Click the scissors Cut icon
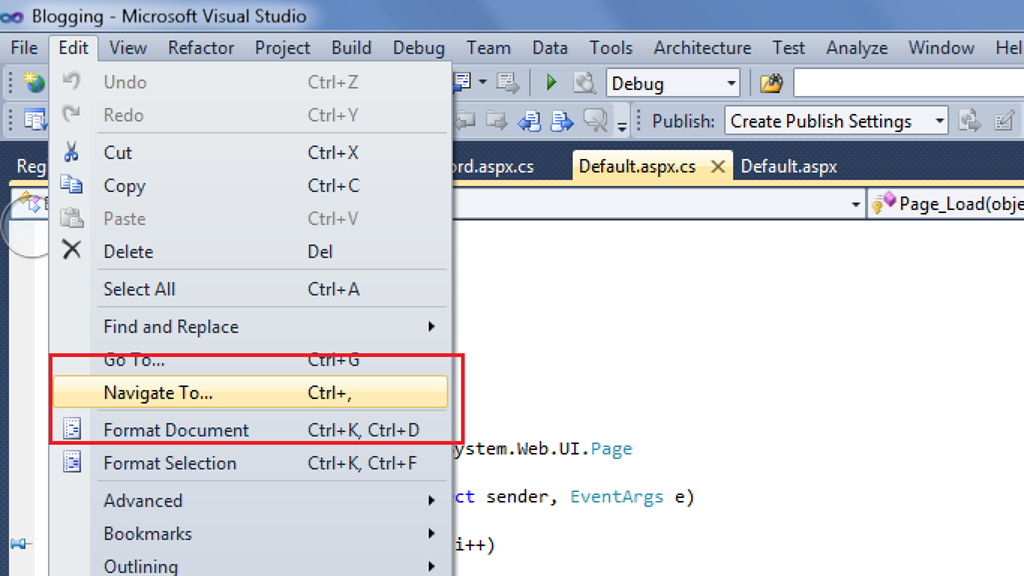Viewport: 1024px width, 576px height. point(71,152)
